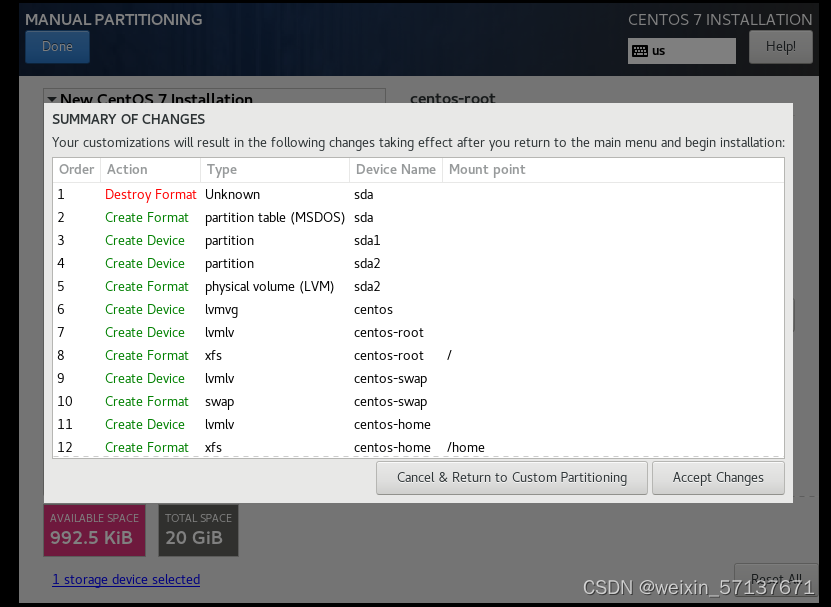Click 'Create Device' in order row 11
The image size is (831, 607).
[x=145, y=425]
